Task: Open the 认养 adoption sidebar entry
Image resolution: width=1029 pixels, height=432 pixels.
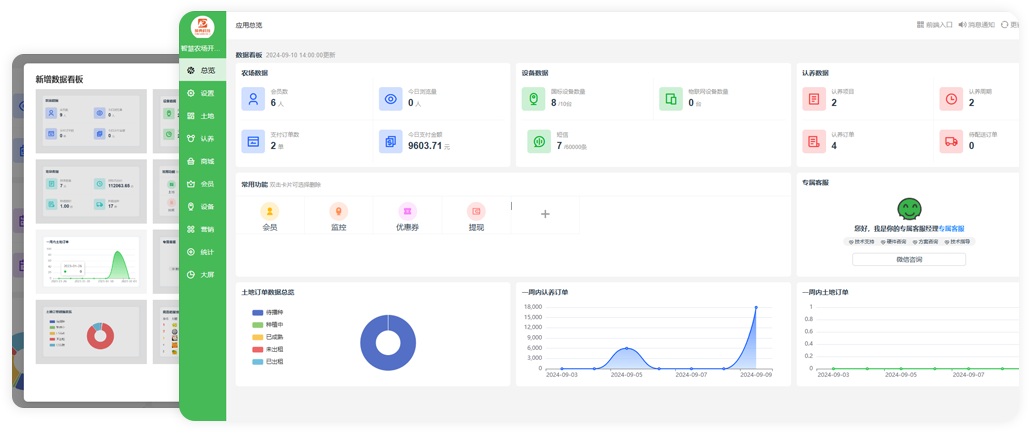Action: click(201, 138)
